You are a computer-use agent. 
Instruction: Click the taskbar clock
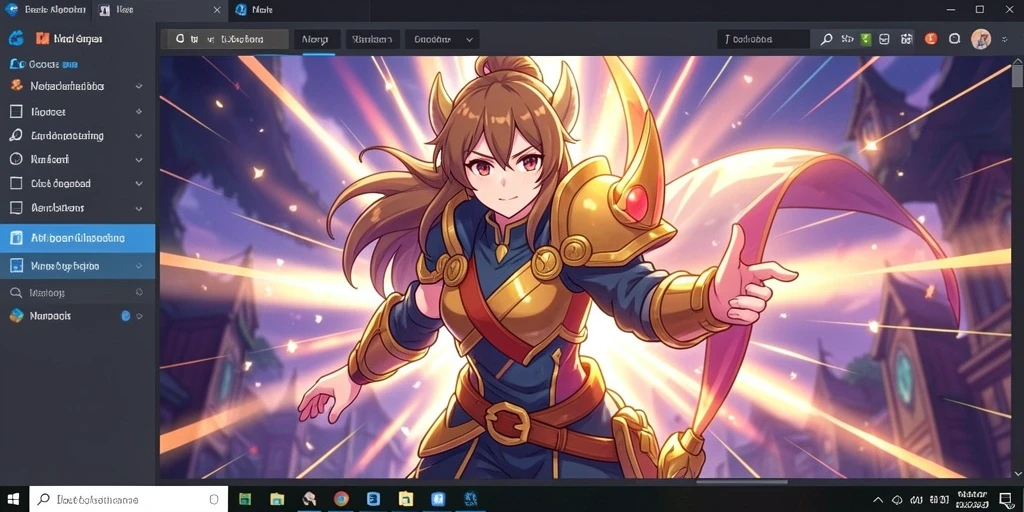[x=971, y=500]
